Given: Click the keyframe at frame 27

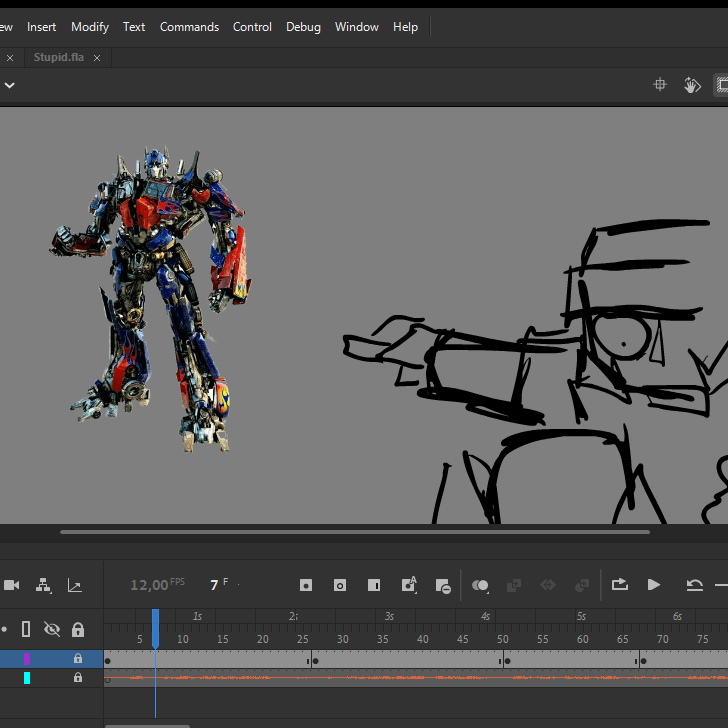Looking at the screenshot, I should pyautogui.click(x=315, y=661).
